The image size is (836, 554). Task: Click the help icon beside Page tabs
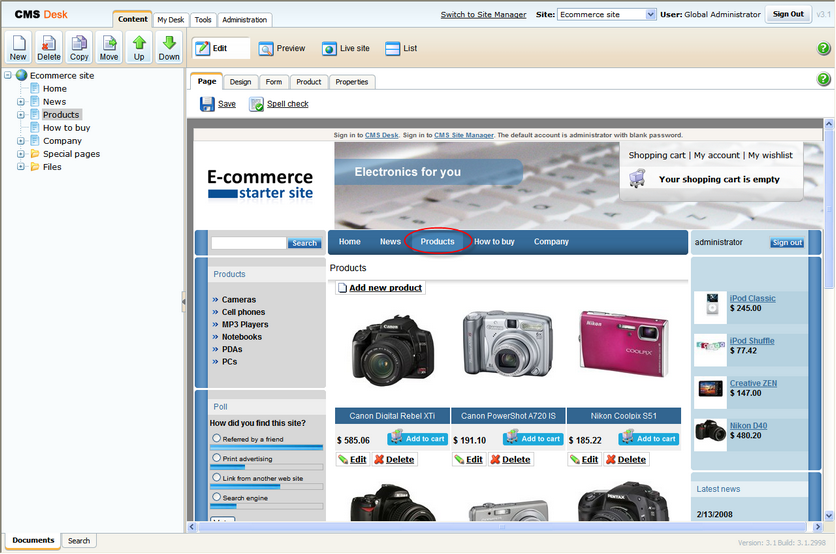click(823, 79)
